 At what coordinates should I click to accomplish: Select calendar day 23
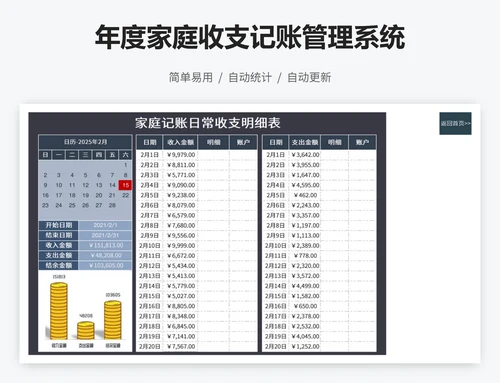tap(45, 205)
